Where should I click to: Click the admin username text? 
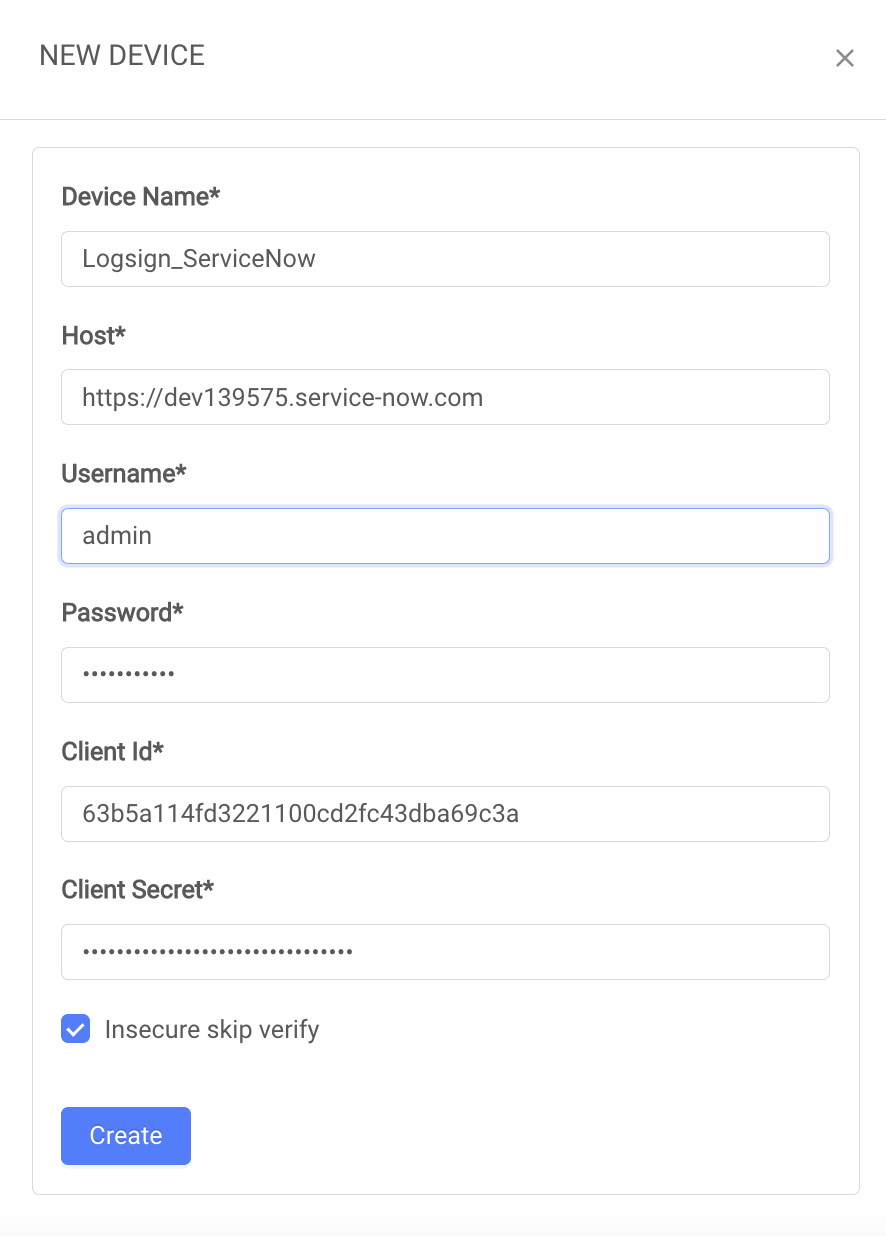[117, 536]
